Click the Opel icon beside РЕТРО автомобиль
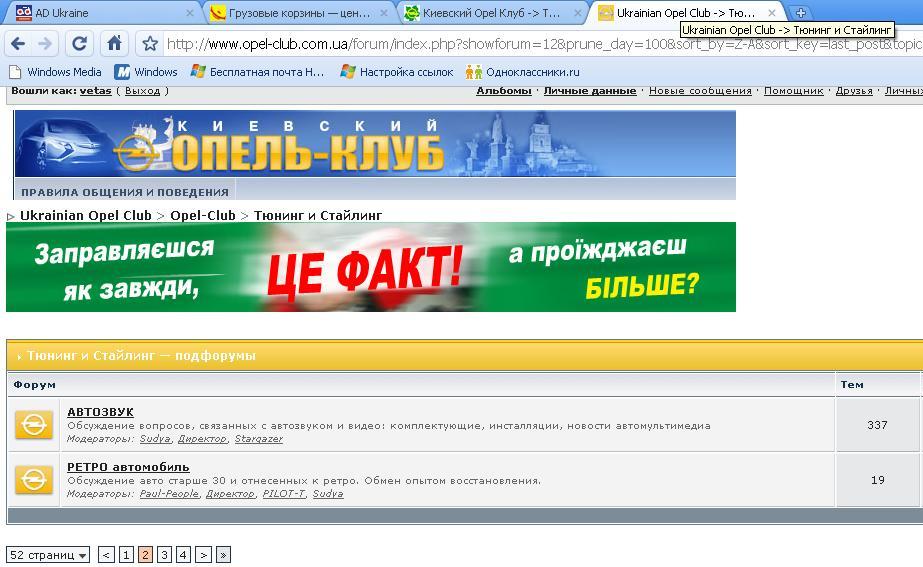 [34, 480]
